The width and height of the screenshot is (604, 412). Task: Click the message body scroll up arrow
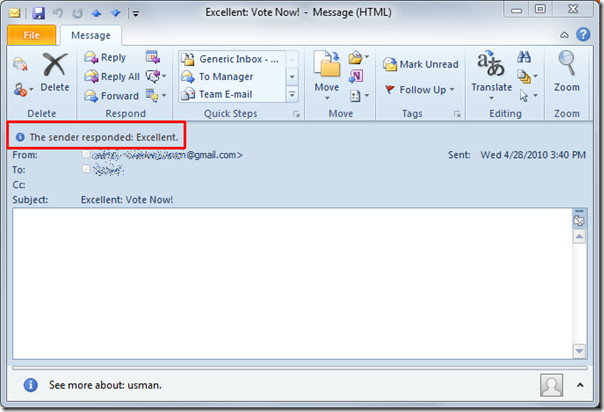click(579, 236)
